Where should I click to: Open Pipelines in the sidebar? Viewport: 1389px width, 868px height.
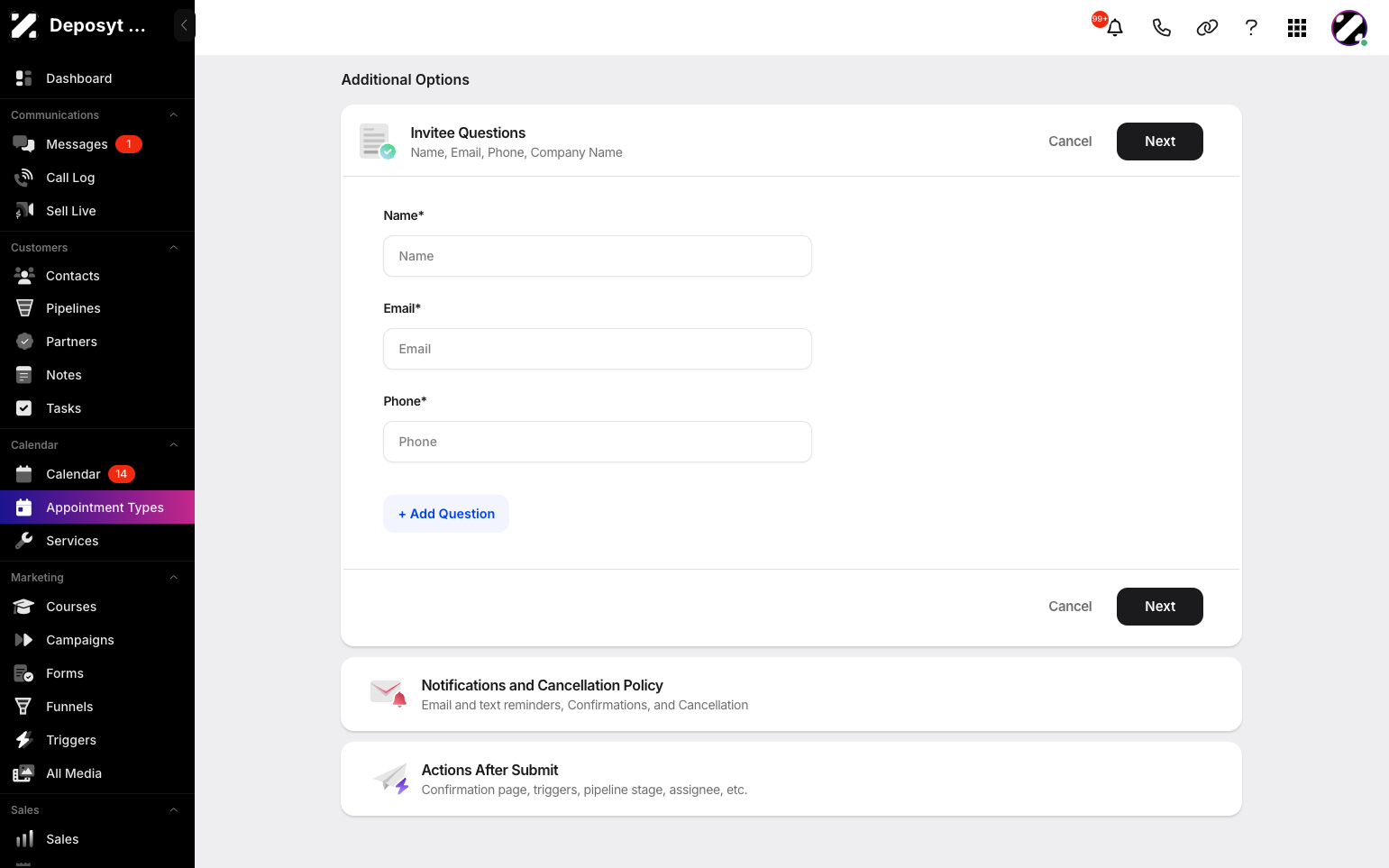click(x=97, y=308)
